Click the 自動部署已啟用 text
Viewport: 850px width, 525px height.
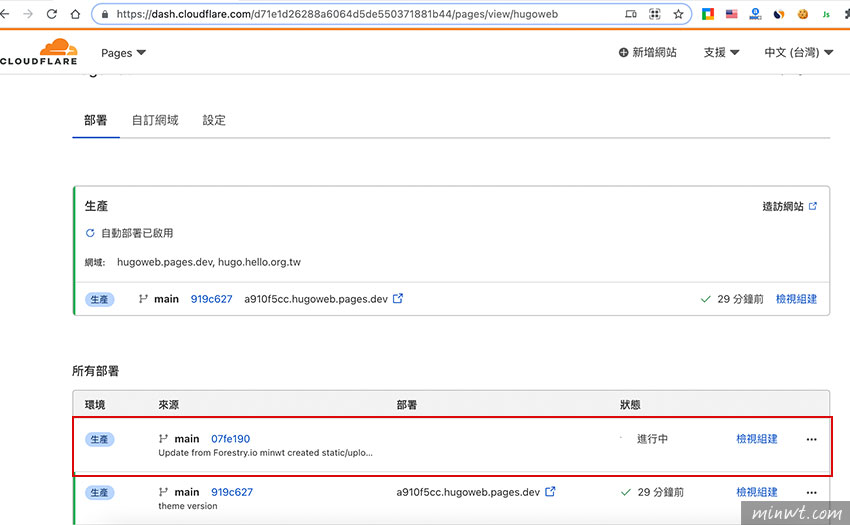[137, 233]
